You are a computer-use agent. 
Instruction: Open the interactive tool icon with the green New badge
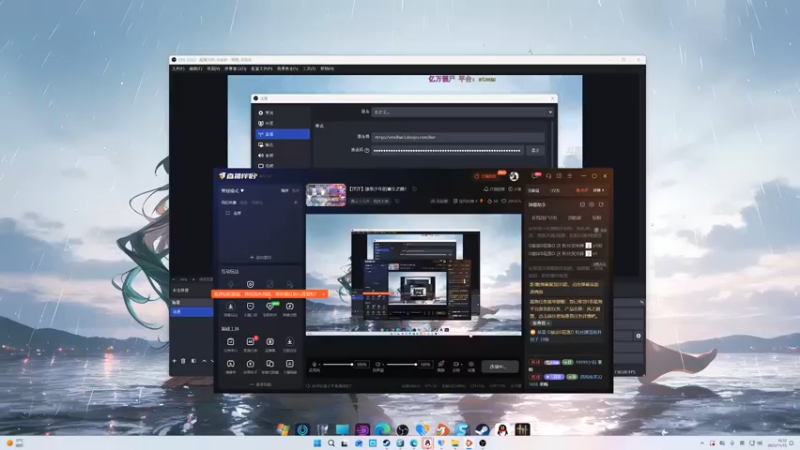(x=270, y=306)
